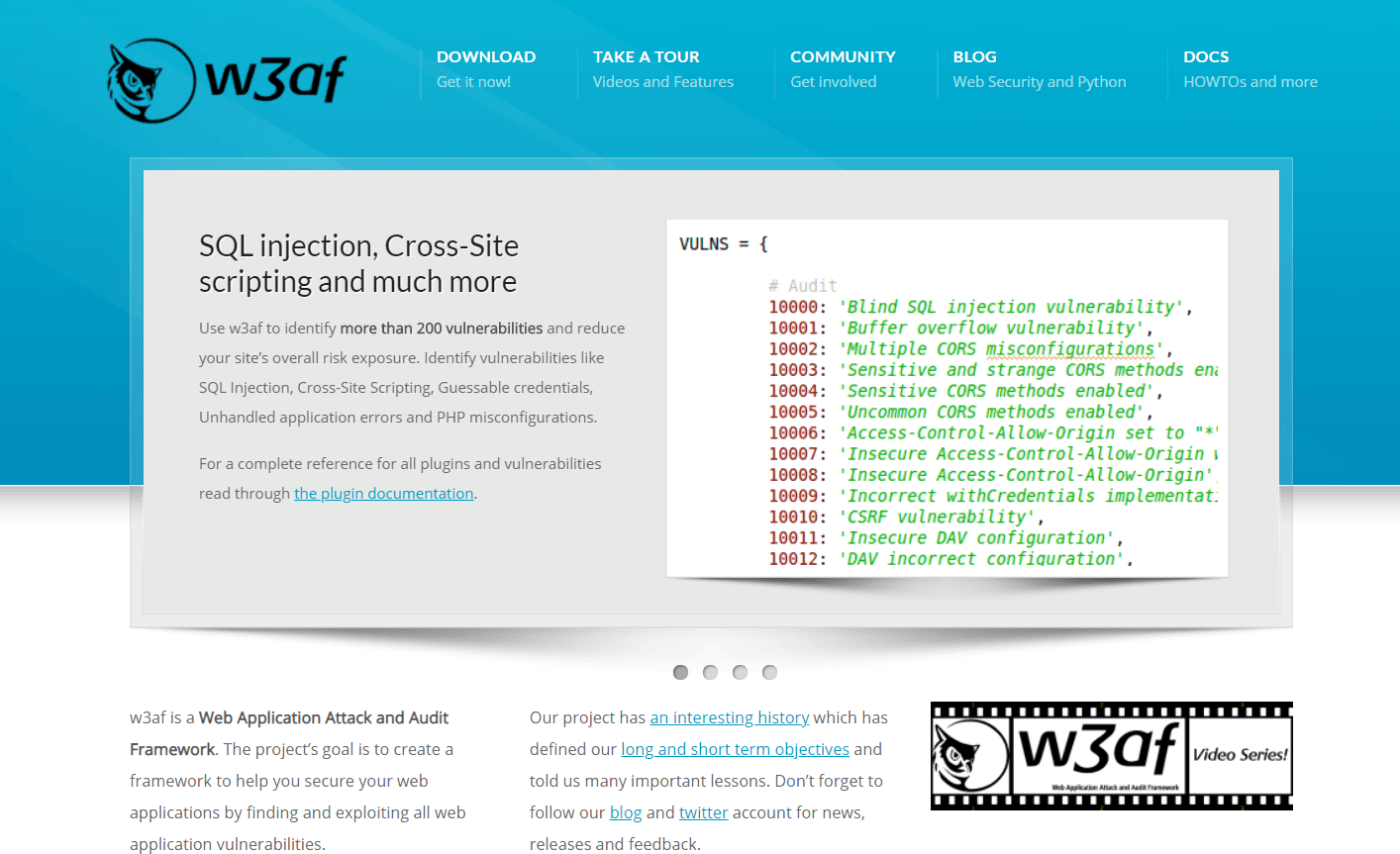The height and width of the screenshot is (854, 1400).
Task: Click code line 10005 Uncommon CORS methods
Action: [960, 412]
